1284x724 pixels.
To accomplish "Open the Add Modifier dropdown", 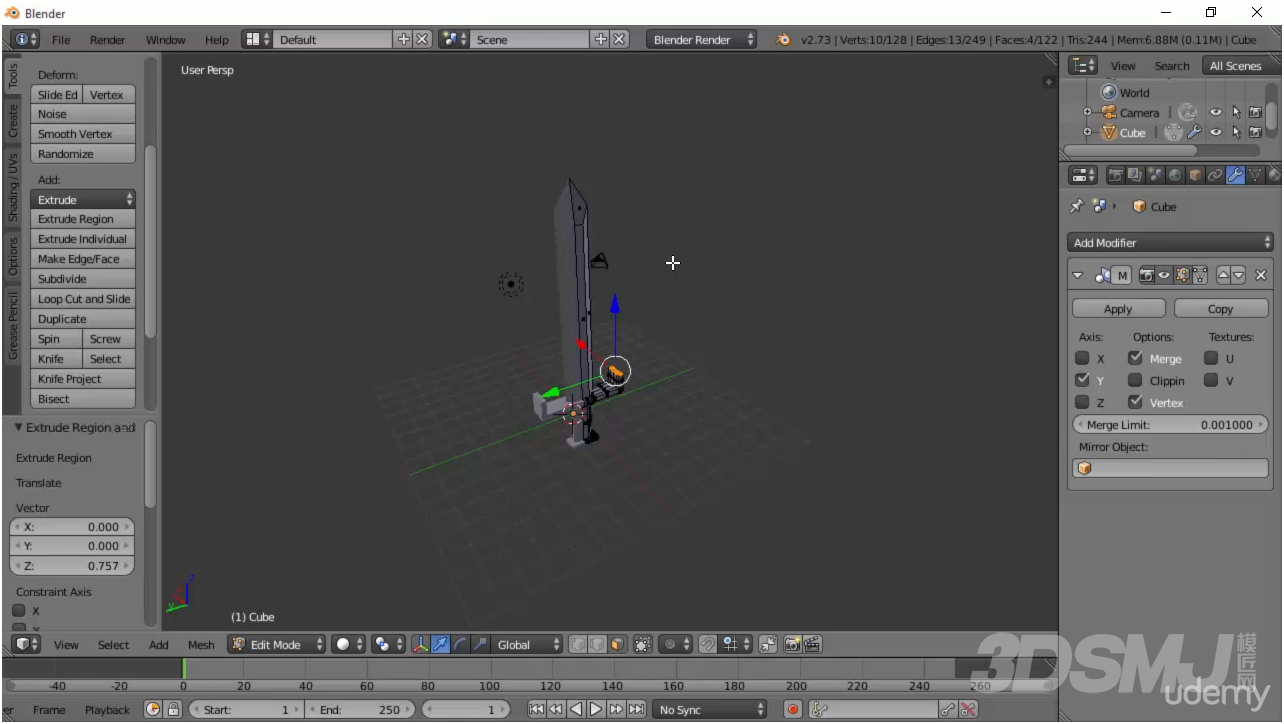I will click(1170, 242).
